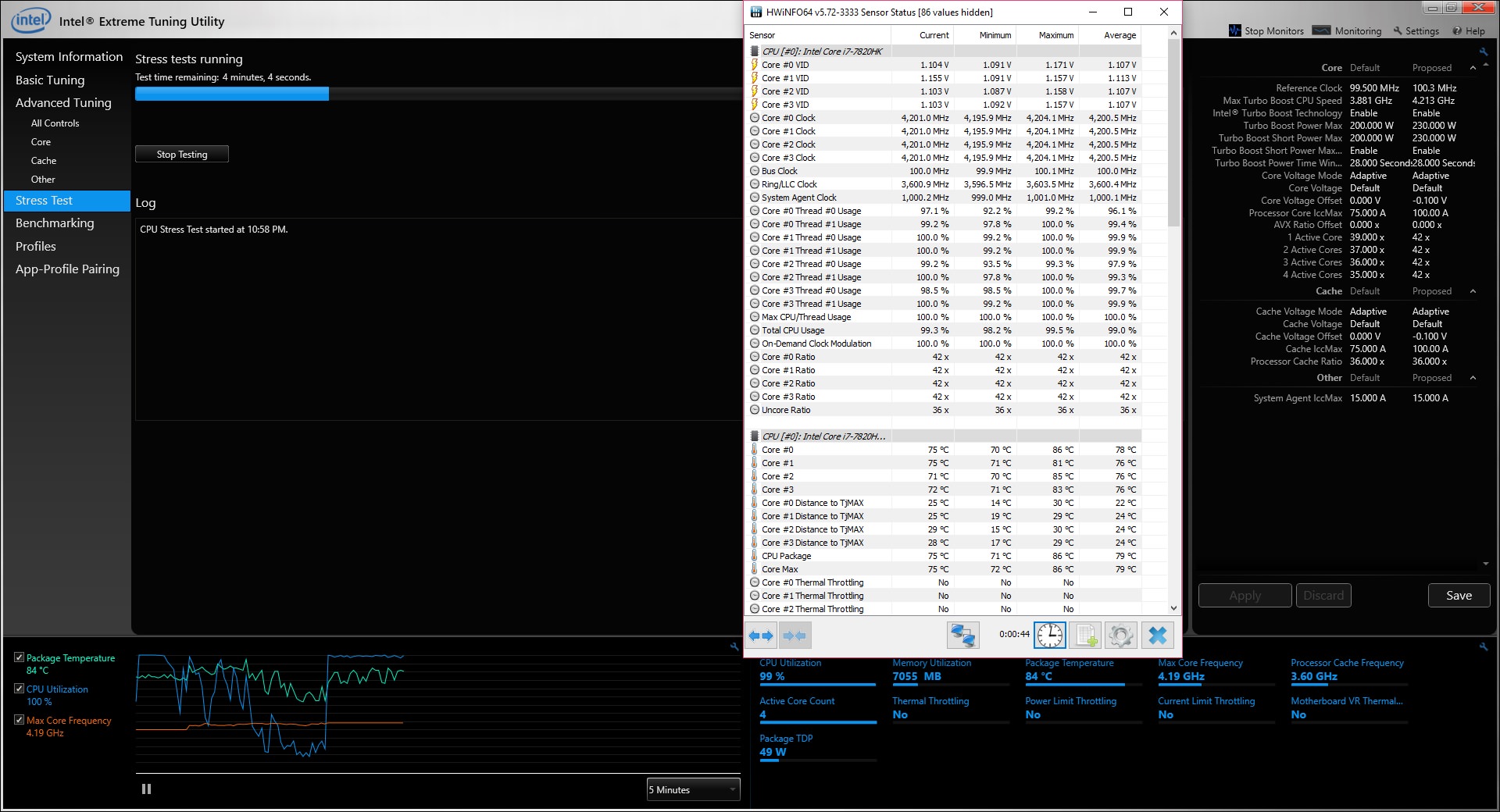
Task: Toggle the CPU Utilization graph checkbox
Action: point(19,689)
